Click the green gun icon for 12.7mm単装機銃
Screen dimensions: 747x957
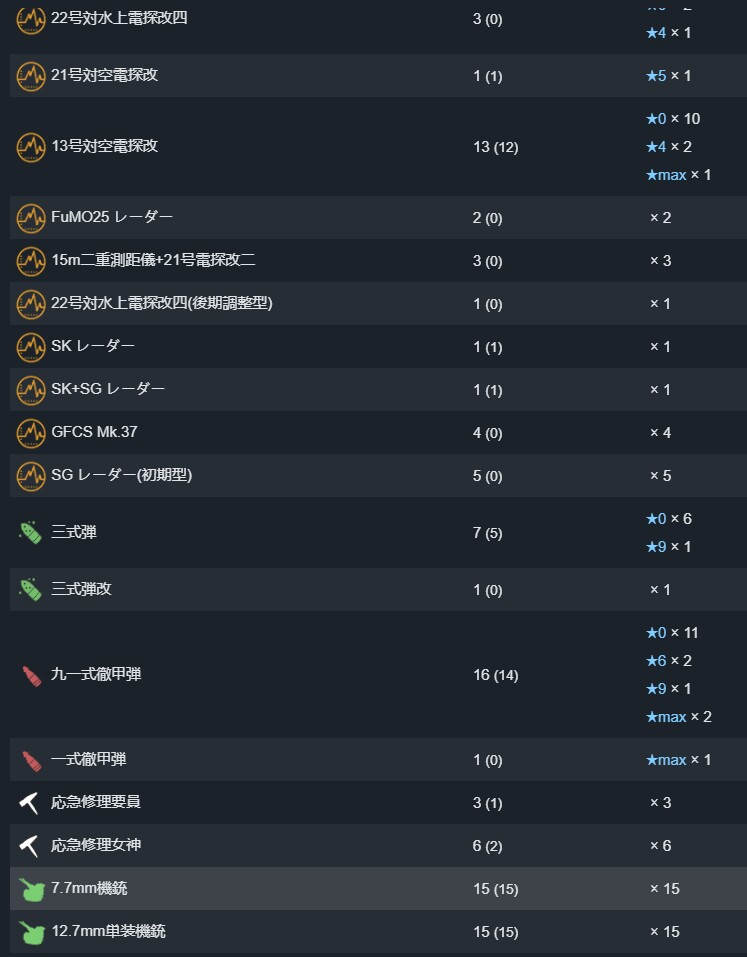(31, 932)
